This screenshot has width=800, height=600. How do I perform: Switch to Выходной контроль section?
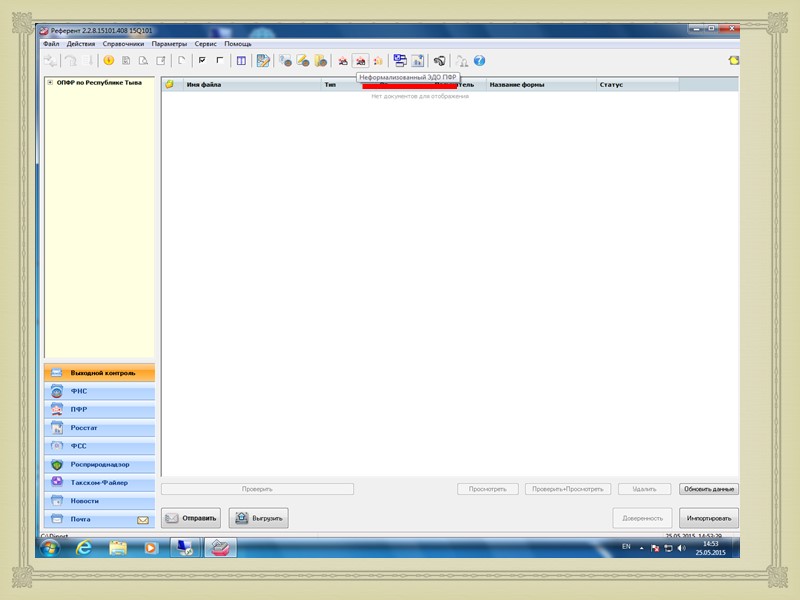click(x=99, y=373)
